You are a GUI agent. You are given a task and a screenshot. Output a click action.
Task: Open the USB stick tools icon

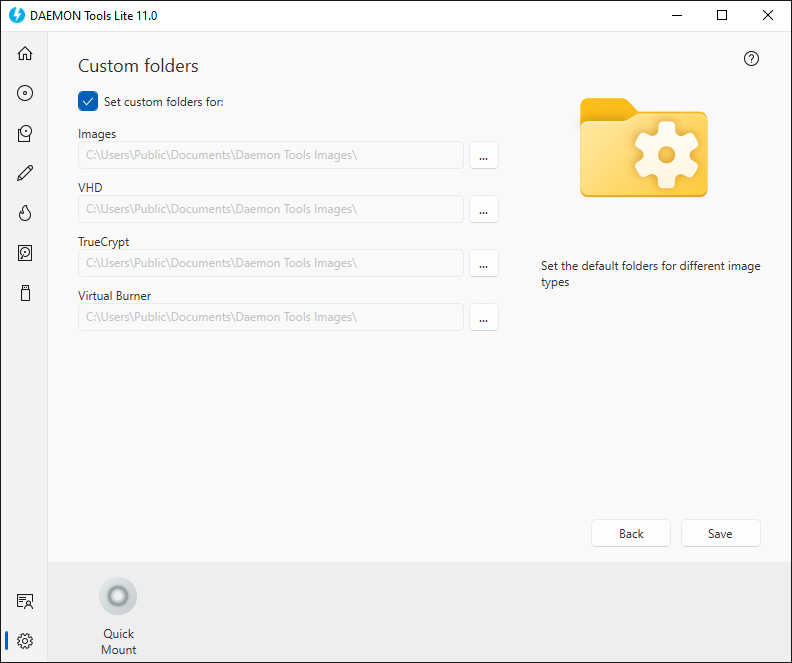coord(25,293)
